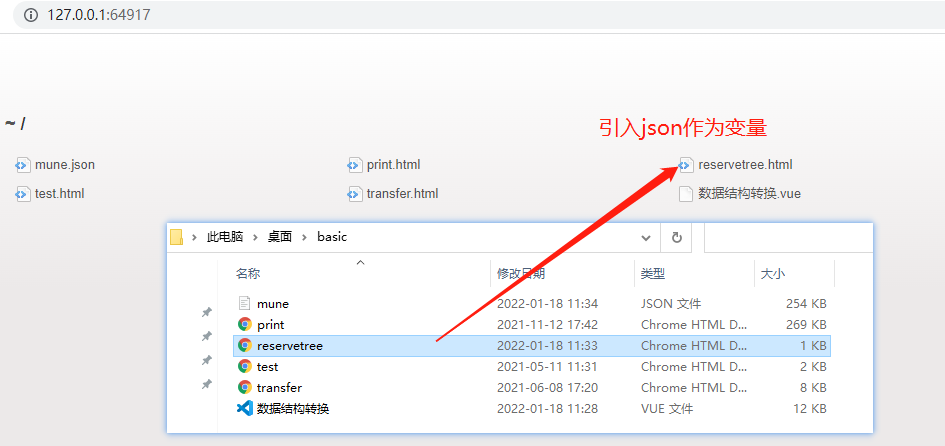Expand the chevron before 此电脑 breadcrumb
Screen dimensions: 945x446
tap(194, 237)
